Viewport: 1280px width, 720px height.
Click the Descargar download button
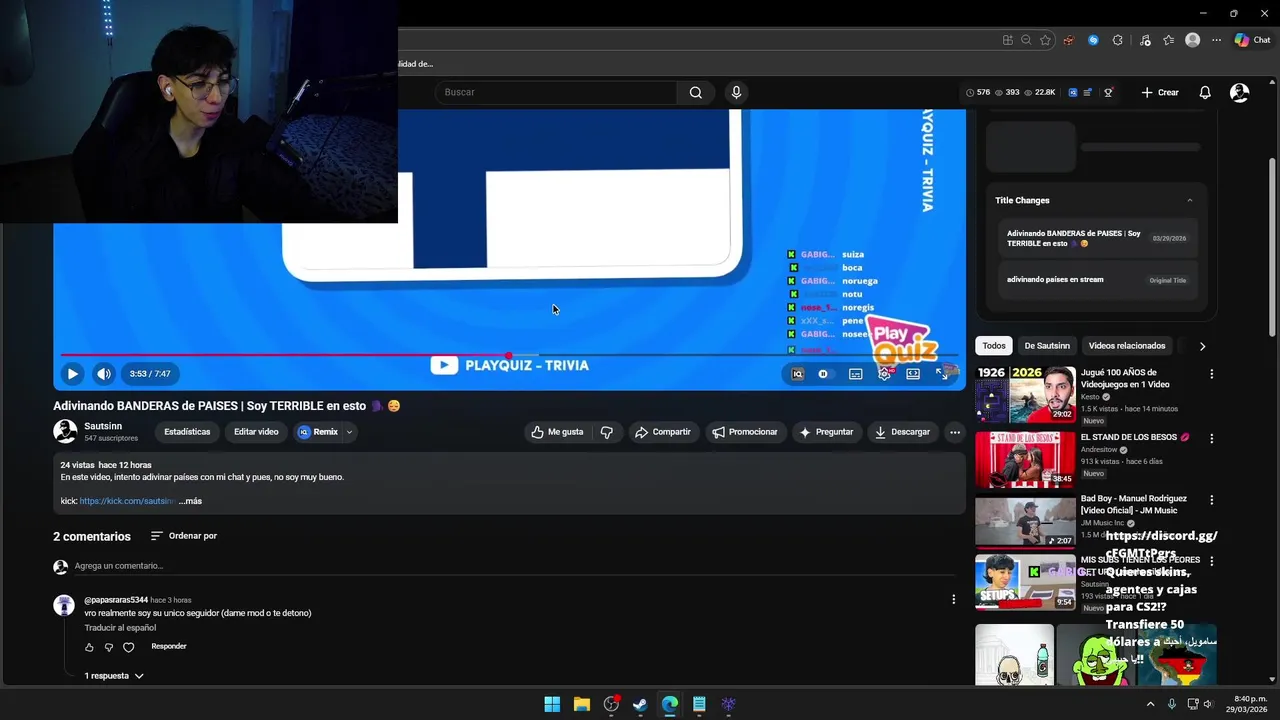coord(902,432)
